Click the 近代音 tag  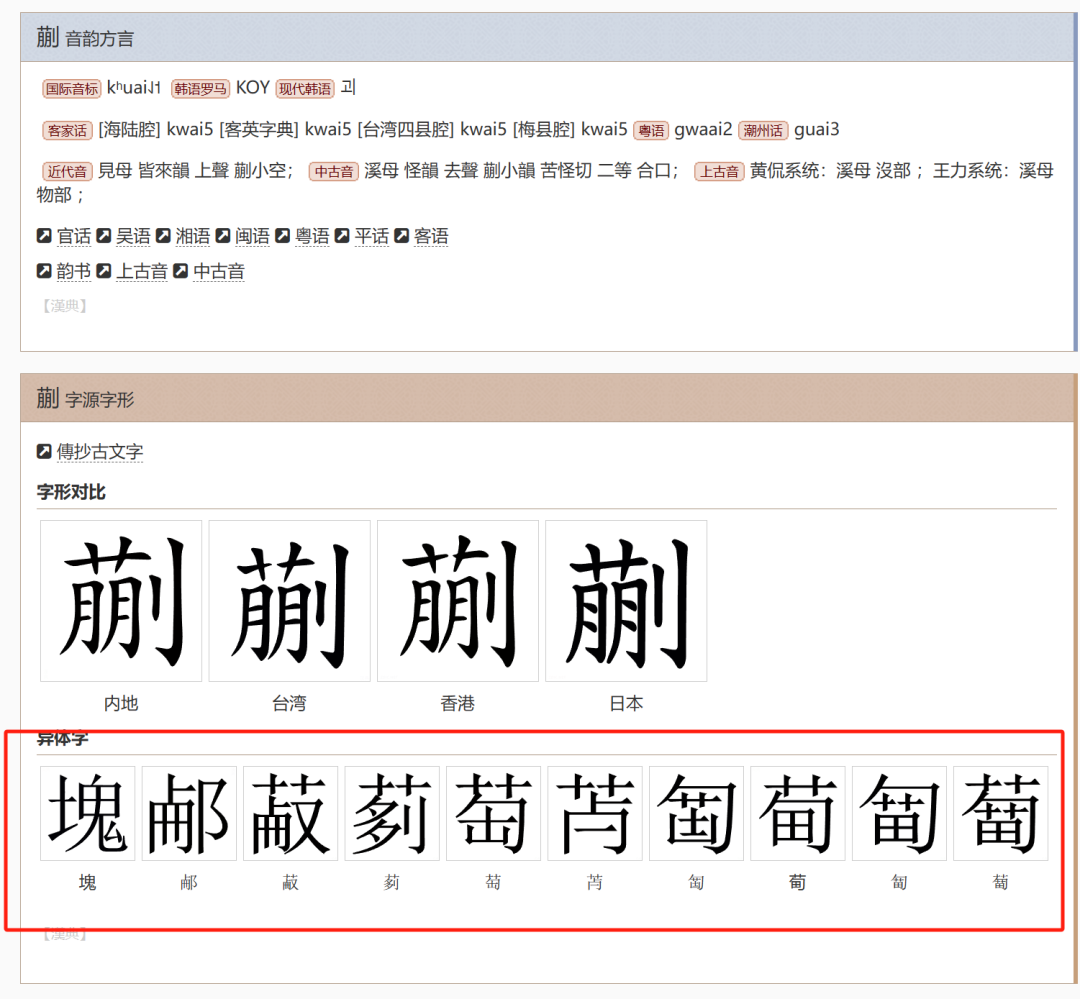pos(67,172)
